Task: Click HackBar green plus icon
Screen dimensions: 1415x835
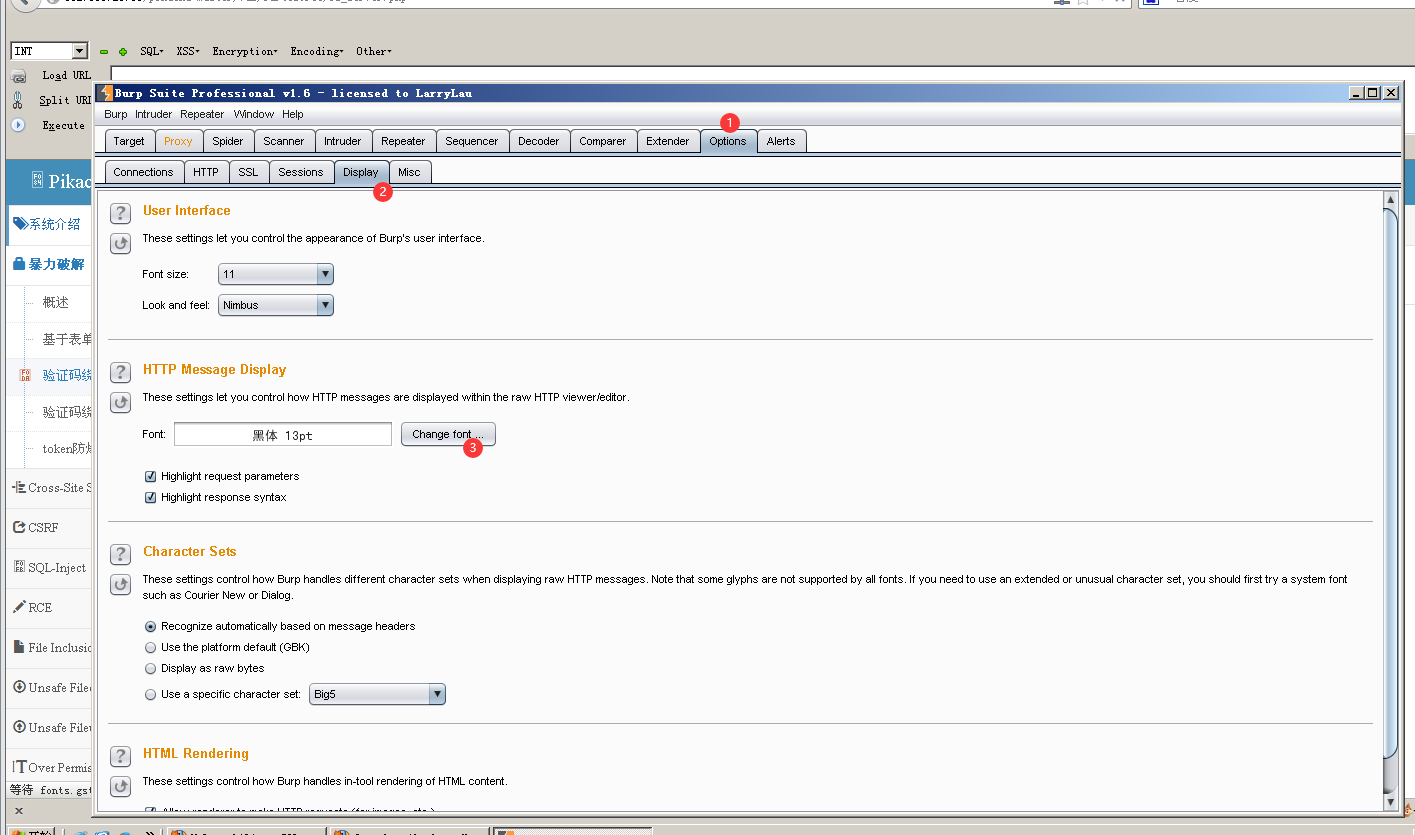Action: [x=123, y=52]
